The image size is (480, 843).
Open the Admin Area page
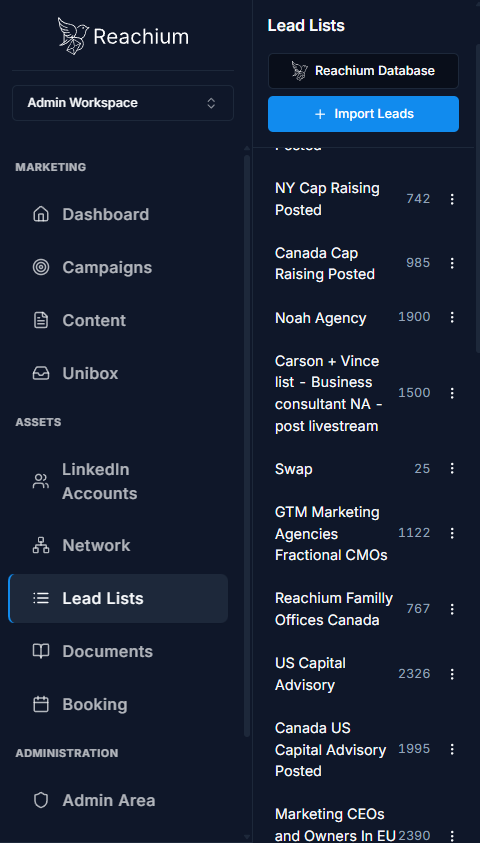click(118, 800)
